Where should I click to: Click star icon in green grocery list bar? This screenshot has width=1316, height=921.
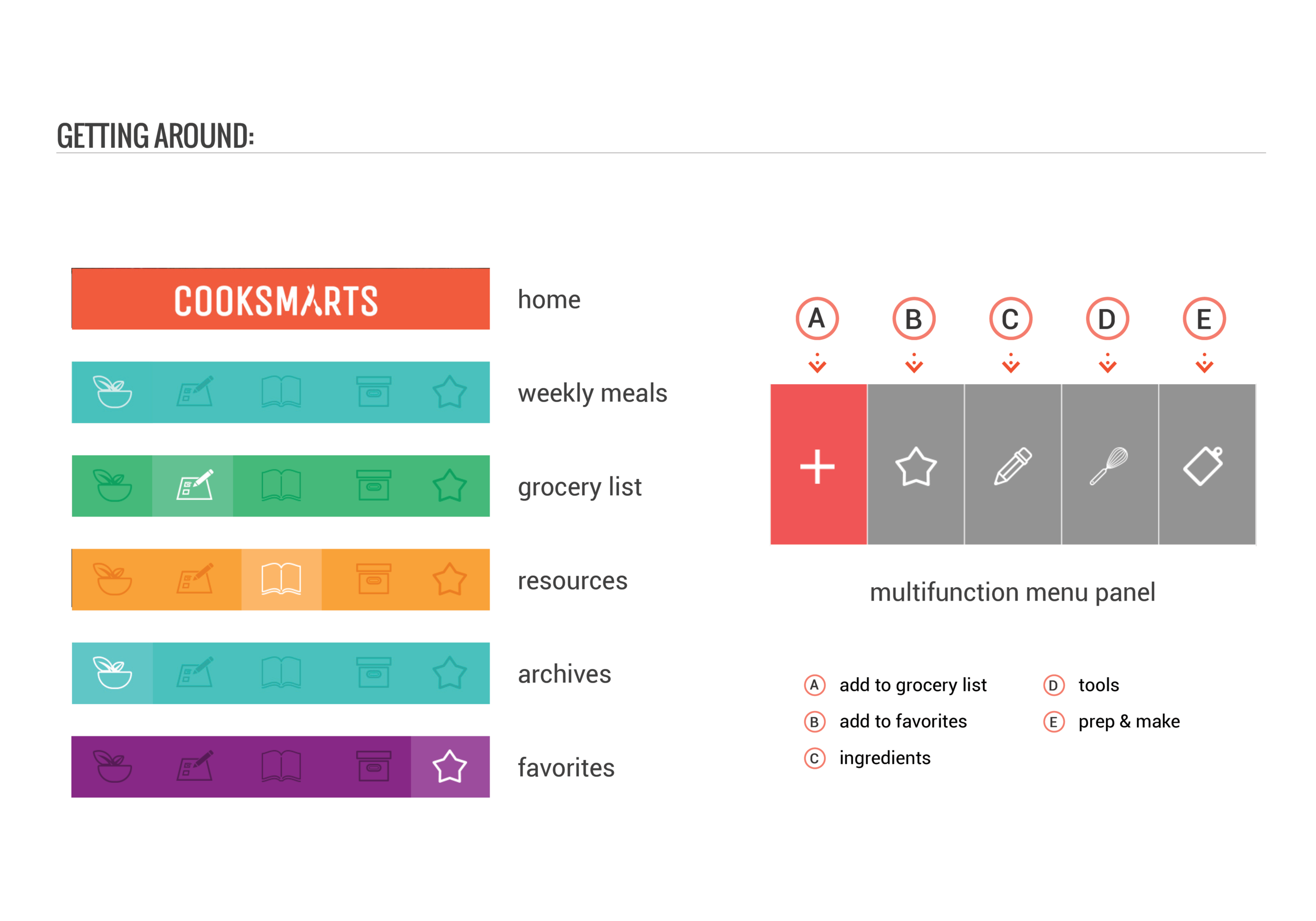[450, 486]
